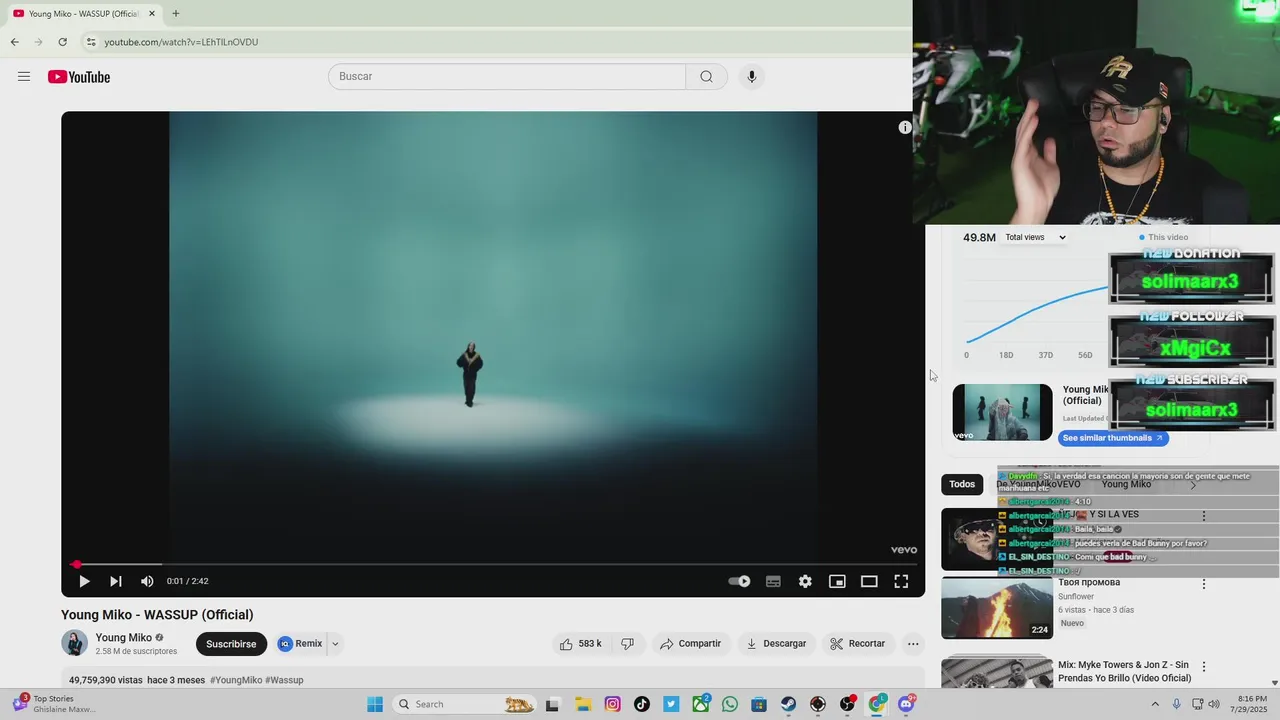
Task: Open Steam from the taskbar
Action: point(788,704)
